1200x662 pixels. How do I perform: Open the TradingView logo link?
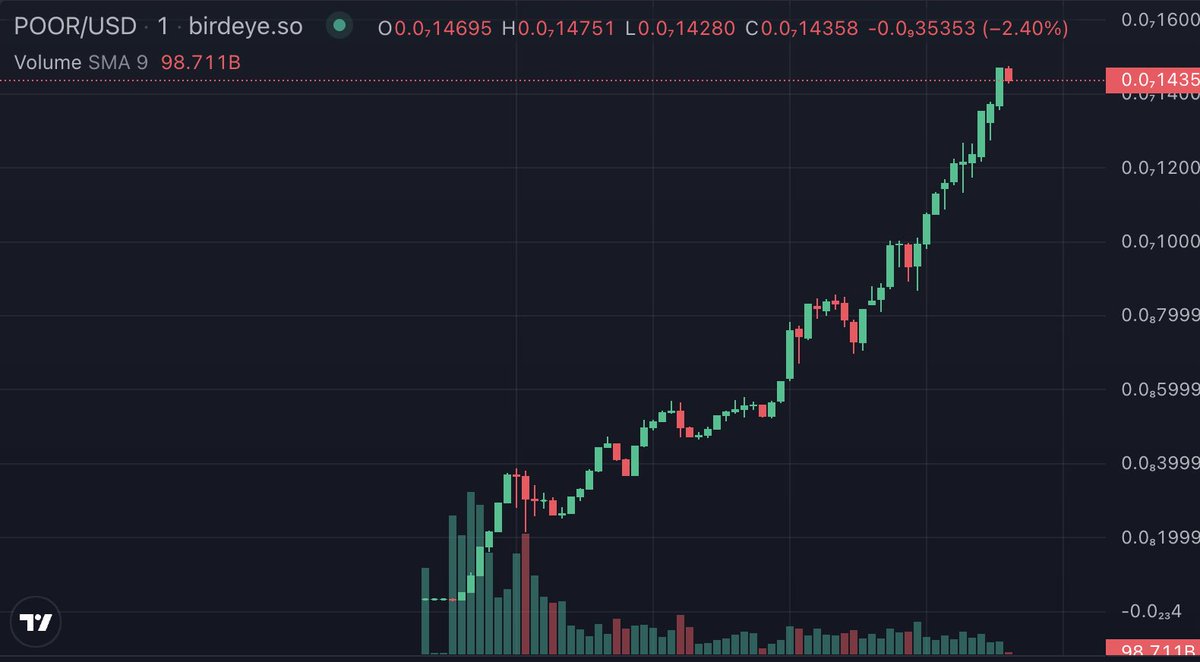point(37,622)
